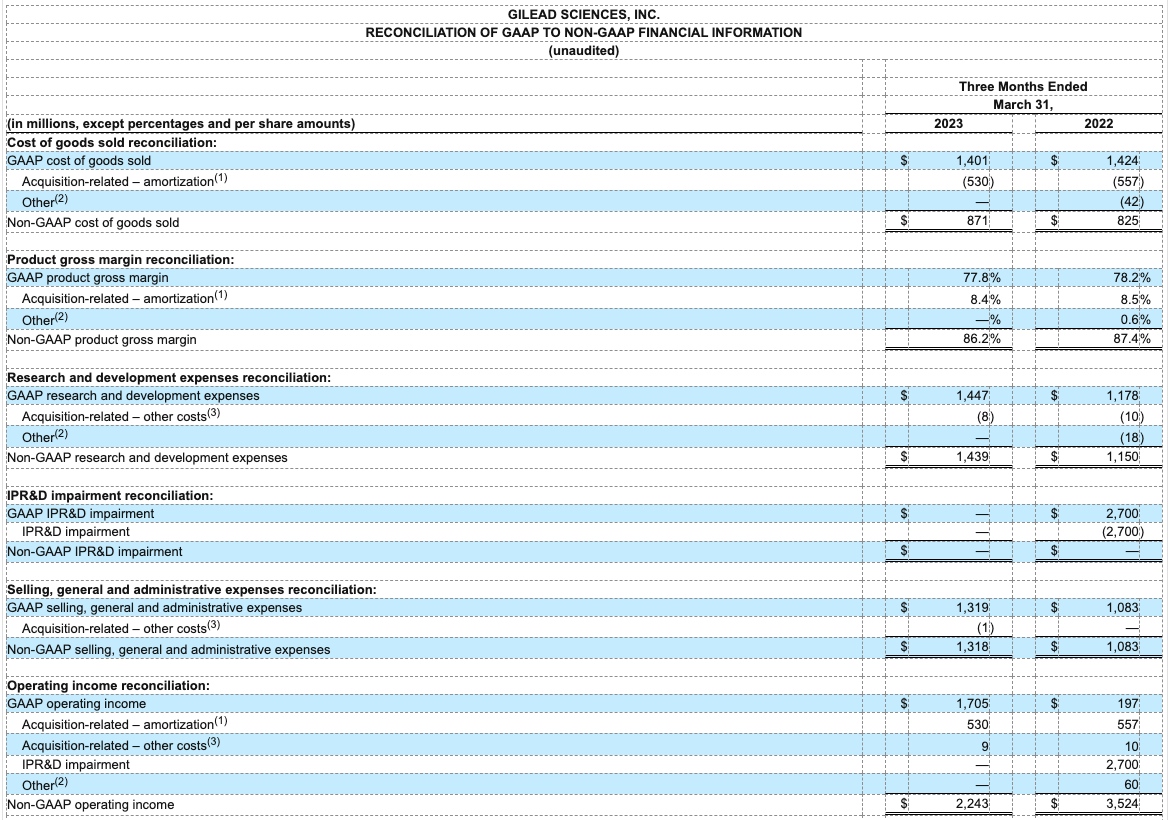Click the 9 acquisition-related other costs value
The width and height of the screenshot is (1169, 820).
click(x=985, y=746)
